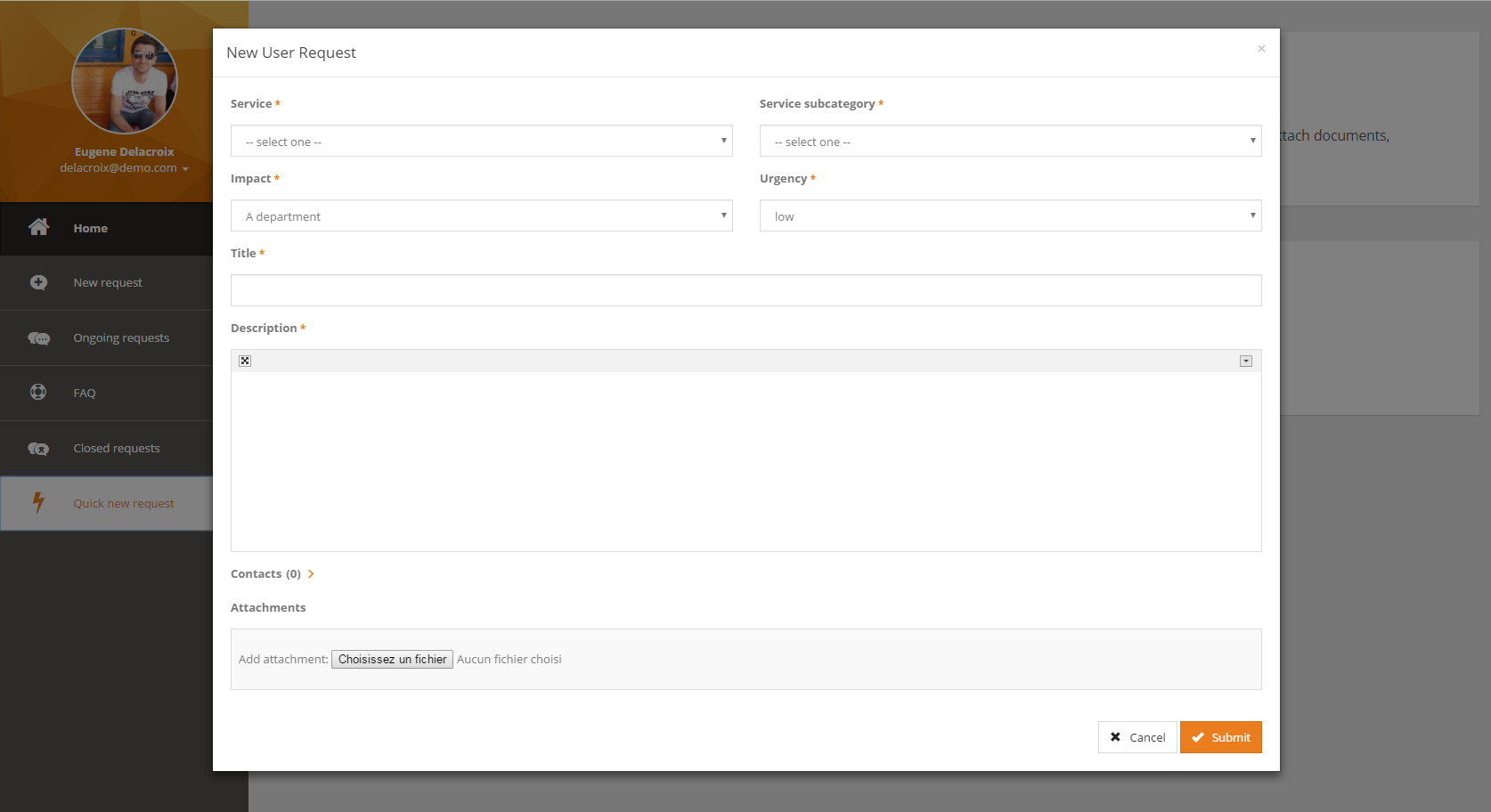
Task: Open the Service subcategory dropdown
Action: 1010,142
